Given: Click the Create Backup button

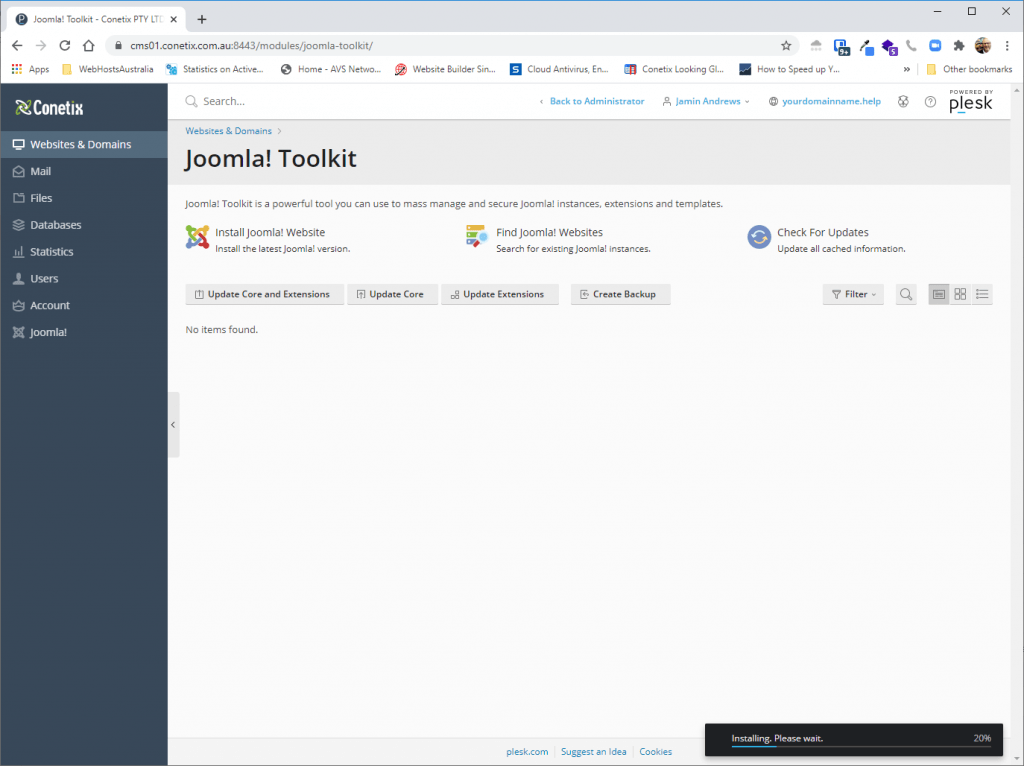Looking at the screenshot, I should [x=620, y=294].
